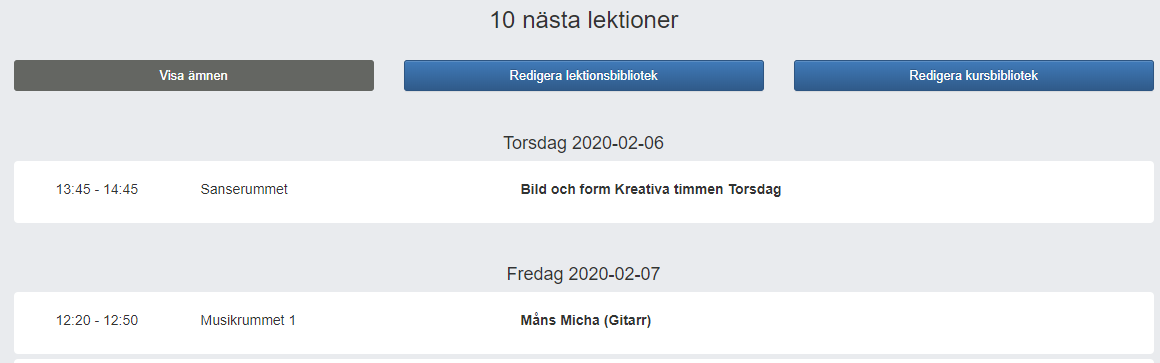1160x363 pixels.
Task: Select the Musikrummet 1 room label
Action: (248, 321)
